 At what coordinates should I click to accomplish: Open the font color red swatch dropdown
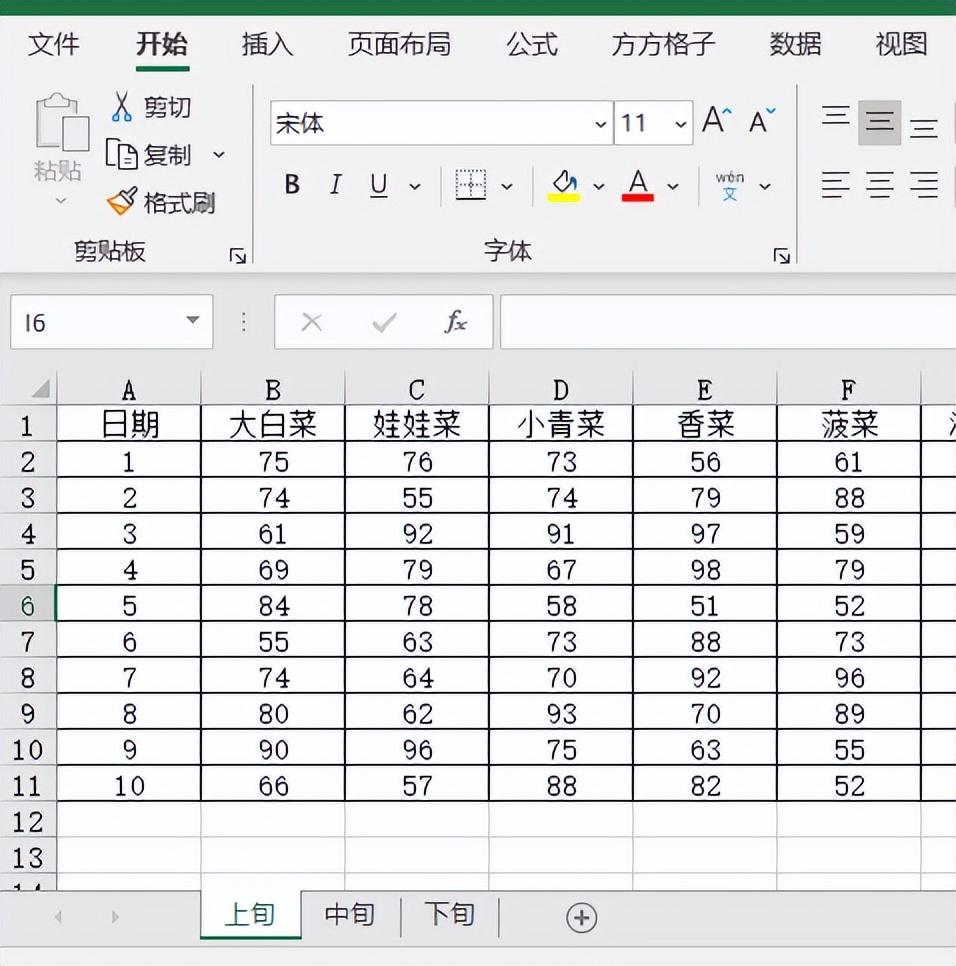point(673,186)
